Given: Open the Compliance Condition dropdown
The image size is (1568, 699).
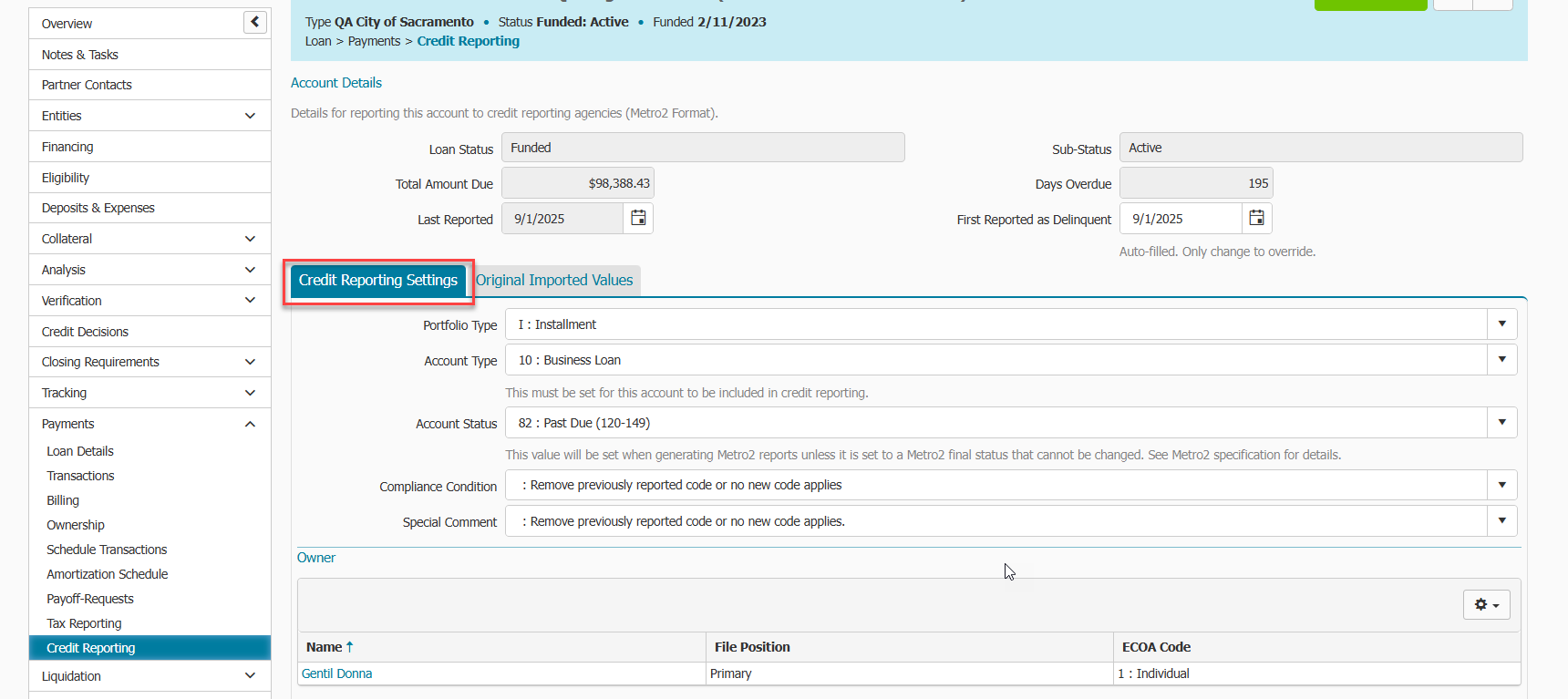Looking at the screenshot, I should tap(1501, 485).
